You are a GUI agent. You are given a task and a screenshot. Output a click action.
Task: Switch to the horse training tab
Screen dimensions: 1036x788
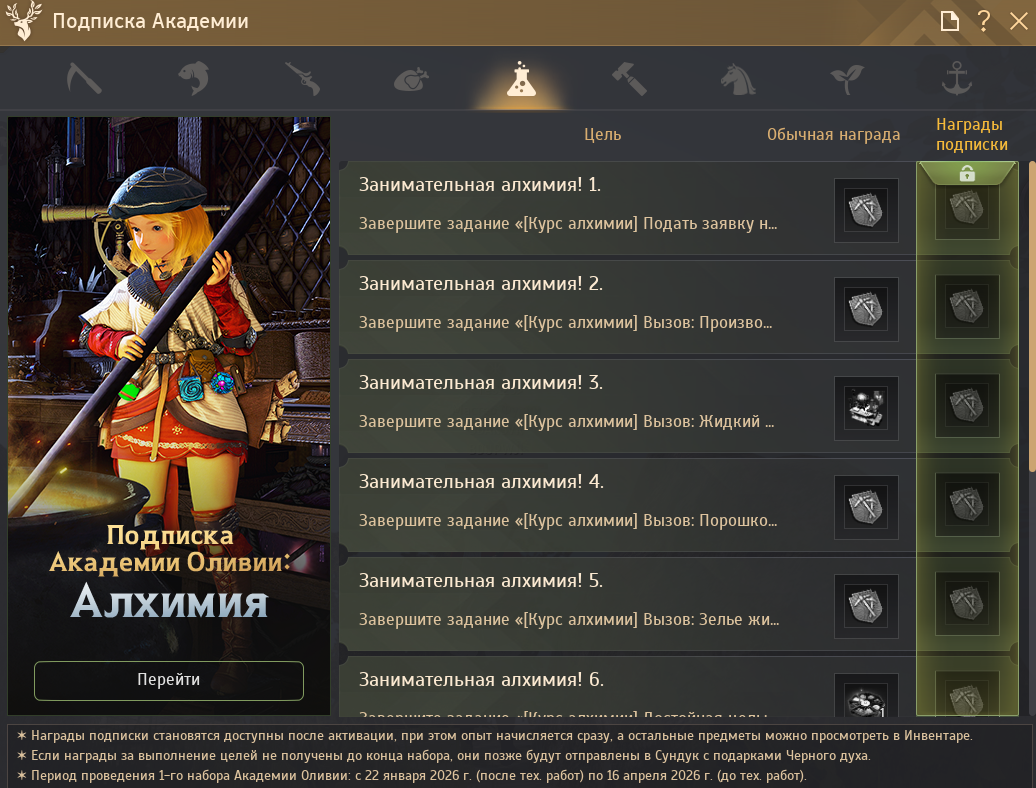[738, 79]
